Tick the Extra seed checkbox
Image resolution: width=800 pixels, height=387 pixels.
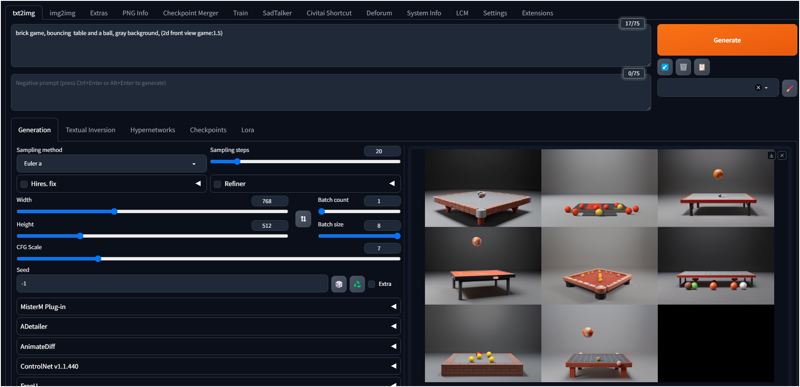[372, 284]
